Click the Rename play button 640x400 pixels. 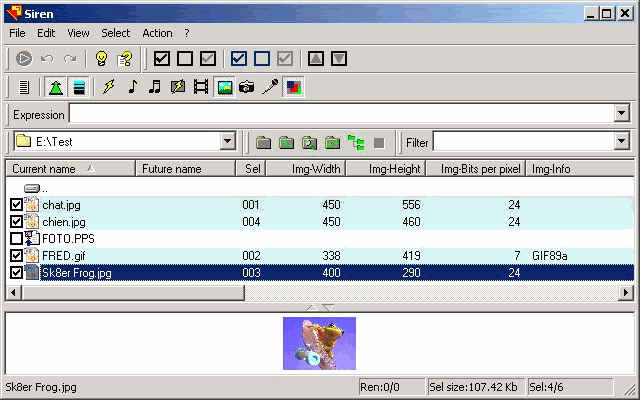pos(24,59)
